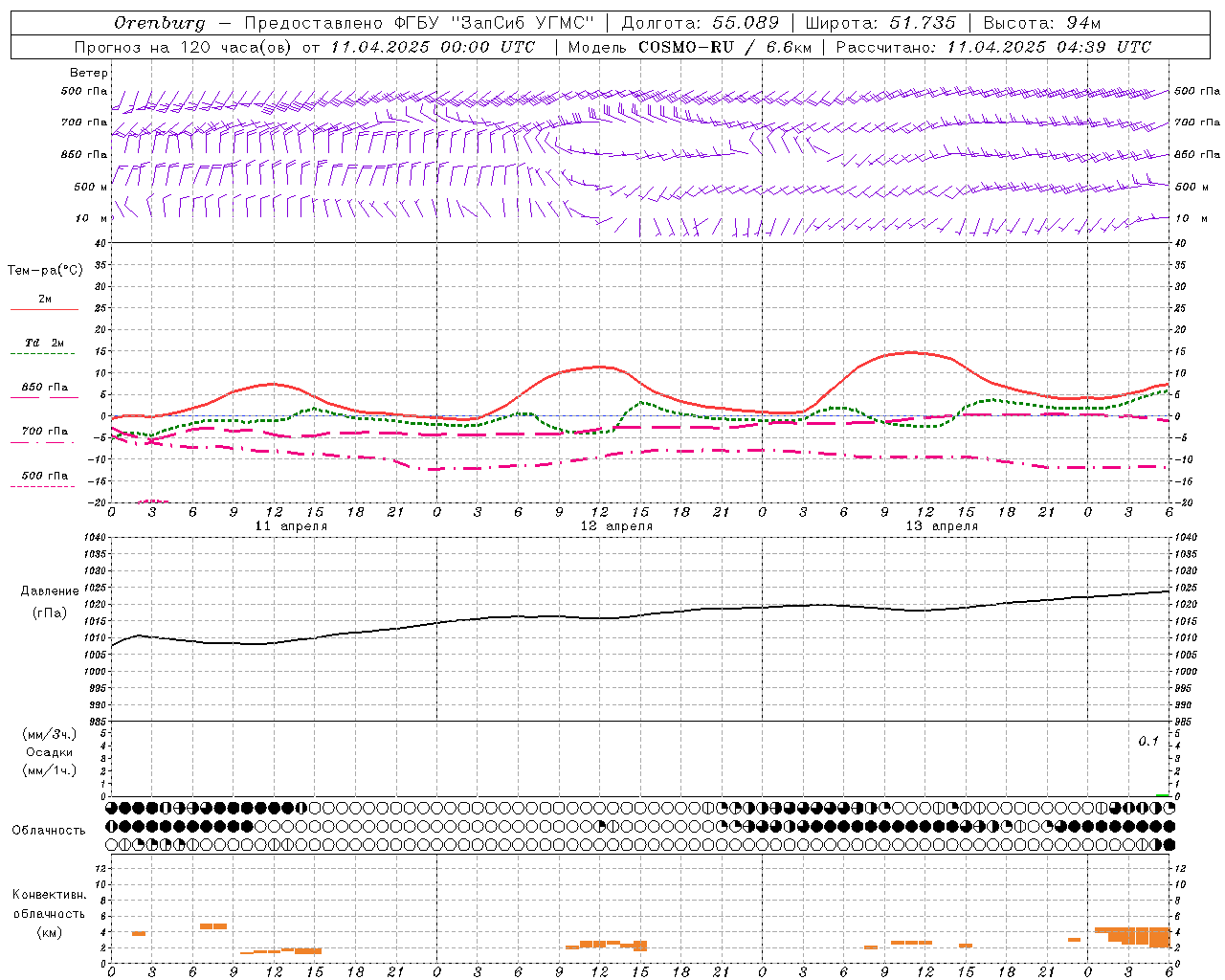Select the 'Модель COSMO-RU / 6.6км' label
Image resolution: width=1225 pixels, height=980 pixels.
click(689, 47)
